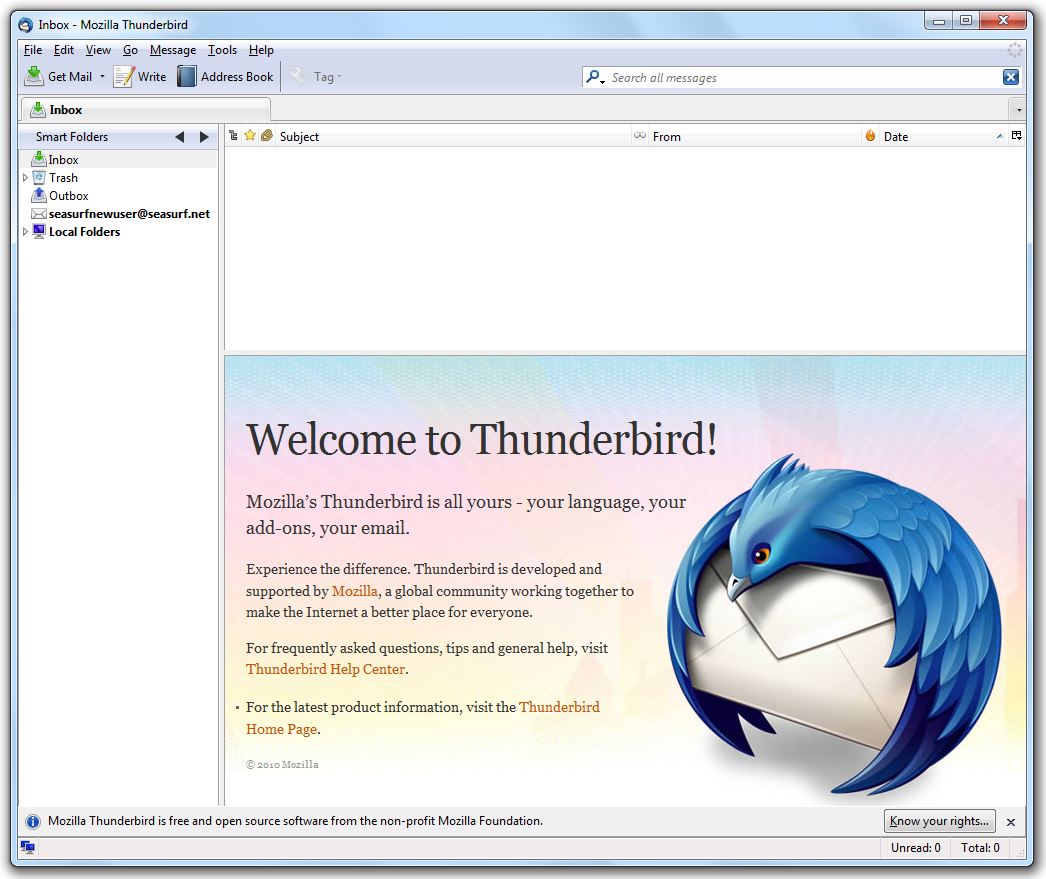Click the Total: 0 status text
Image resolution: width=1046 pixels, height=879 pixels.
(980, 848)
